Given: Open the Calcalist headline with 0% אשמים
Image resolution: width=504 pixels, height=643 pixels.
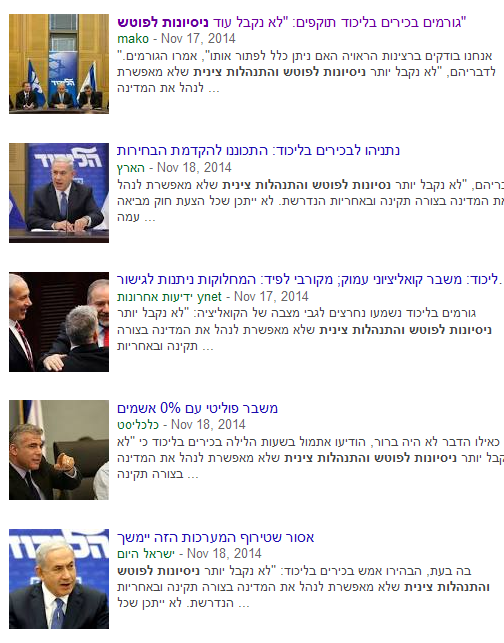Looking at the screenshot, I should click(198, 408).
